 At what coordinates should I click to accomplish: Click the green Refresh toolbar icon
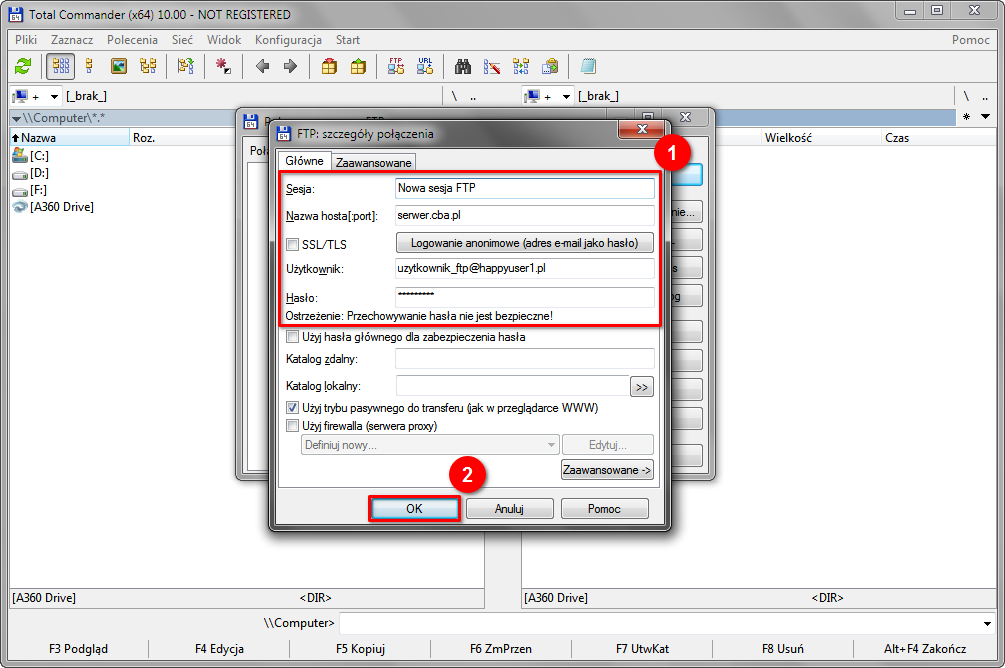[23, 66]
